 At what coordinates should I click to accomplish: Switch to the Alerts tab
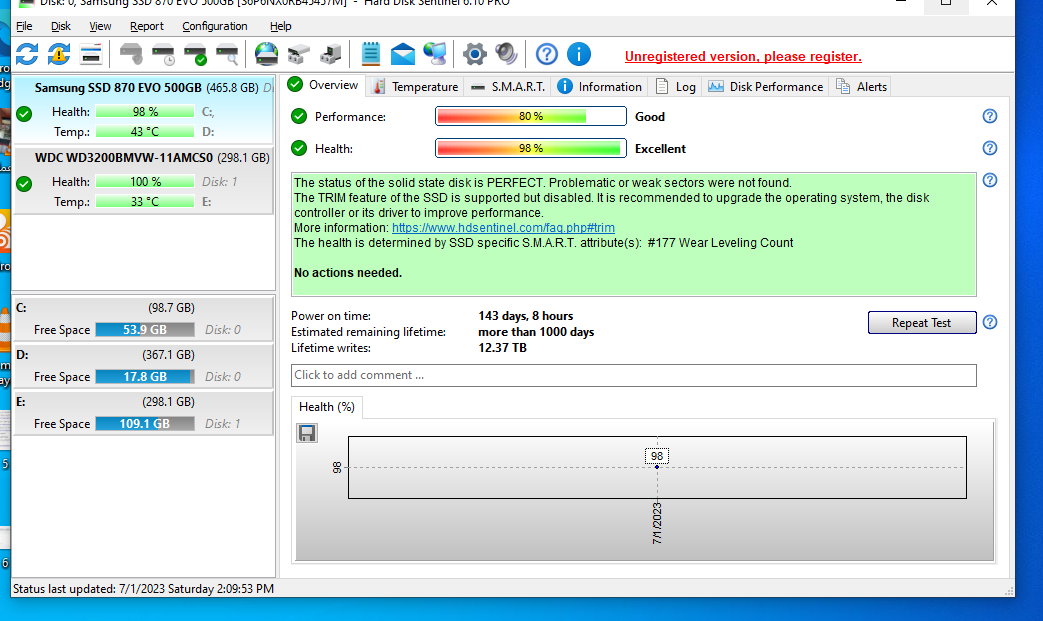(x=861, y=87)
